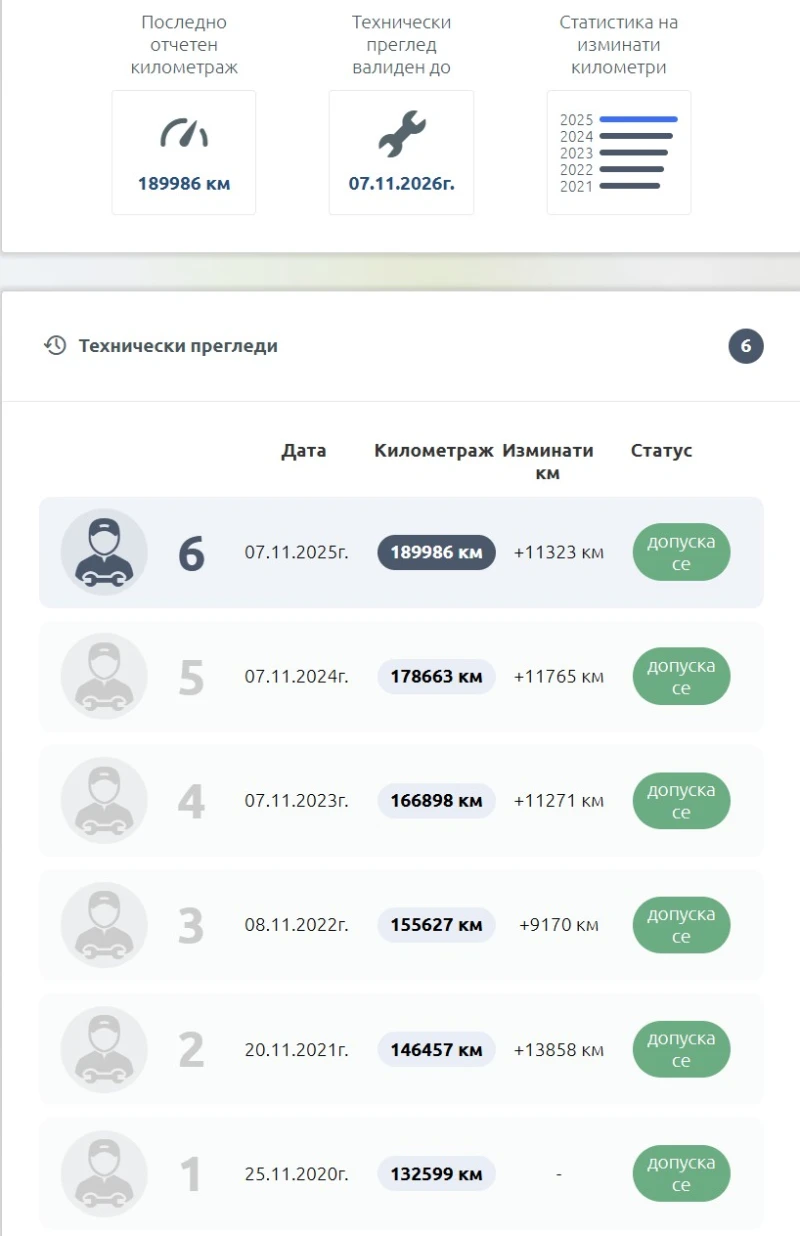
Task: Select the mechanic avatar for inspection 6
Action: click(104, 552)
